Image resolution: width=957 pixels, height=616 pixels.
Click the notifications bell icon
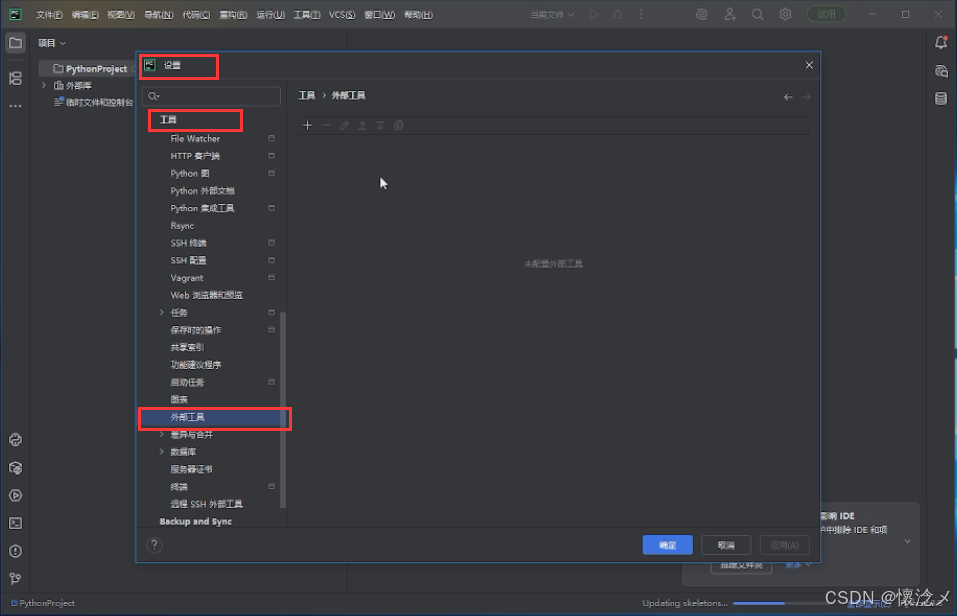[940, 43]
